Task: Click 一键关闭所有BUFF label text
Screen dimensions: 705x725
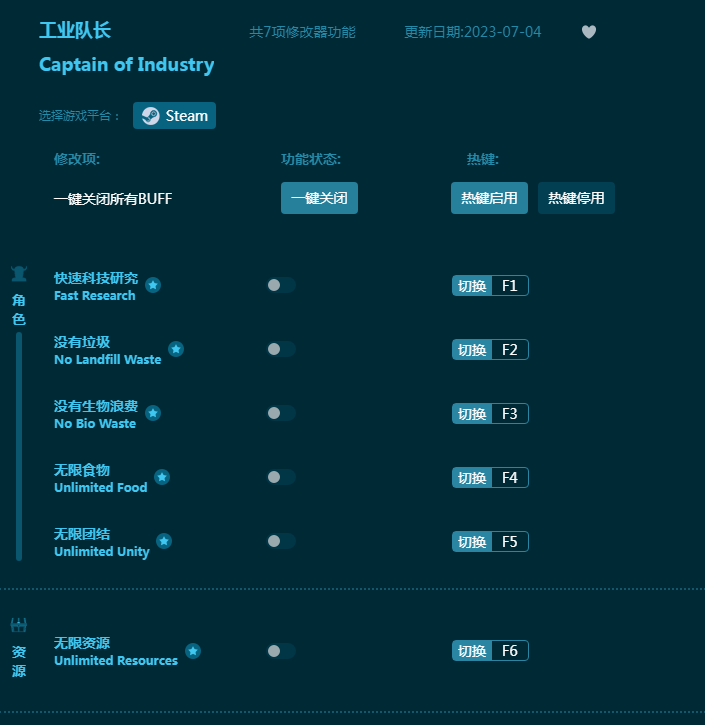Action: tap(113, 199)
